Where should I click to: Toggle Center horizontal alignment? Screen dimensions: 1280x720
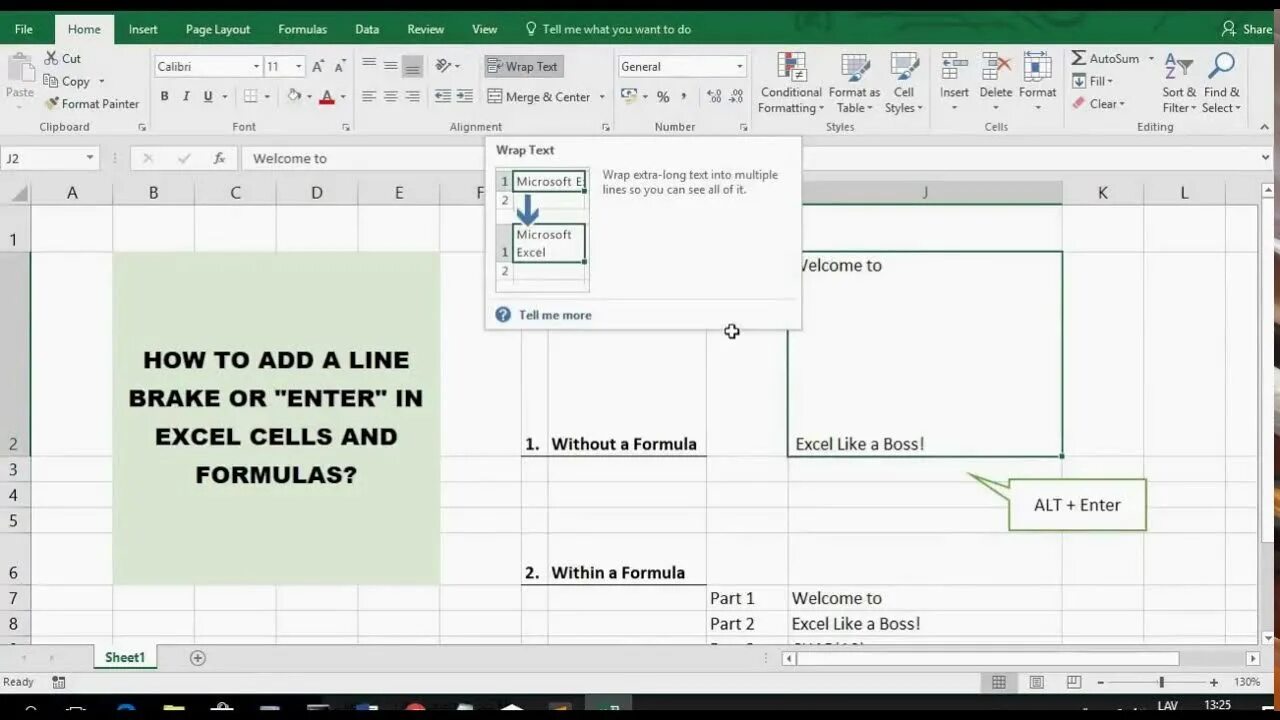[x=390, y=96]
